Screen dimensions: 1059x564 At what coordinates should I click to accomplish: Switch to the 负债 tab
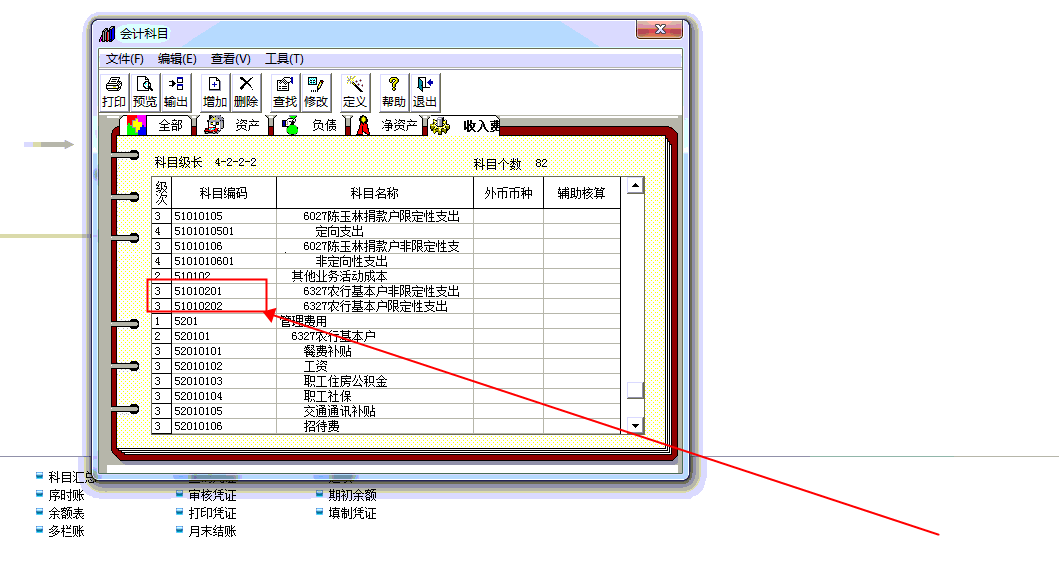tap(311, 125)
